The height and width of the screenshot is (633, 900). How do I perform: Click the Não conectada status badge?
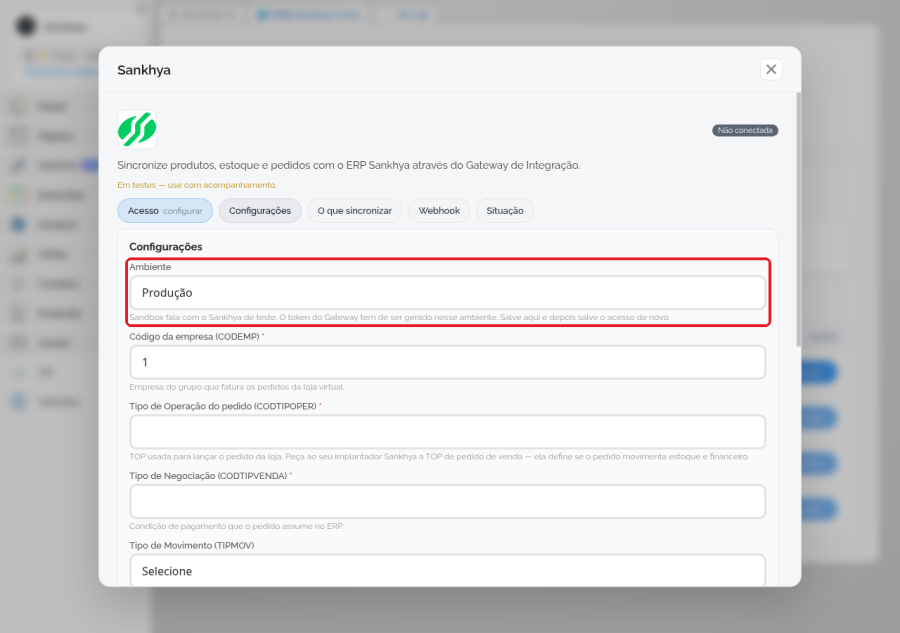[x=745, y=130]
